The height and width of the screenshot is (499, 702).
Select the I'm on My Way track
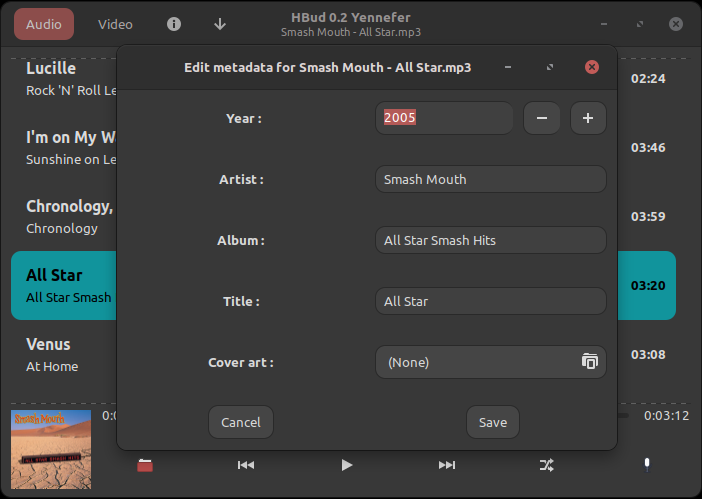(x=64, y=148)
